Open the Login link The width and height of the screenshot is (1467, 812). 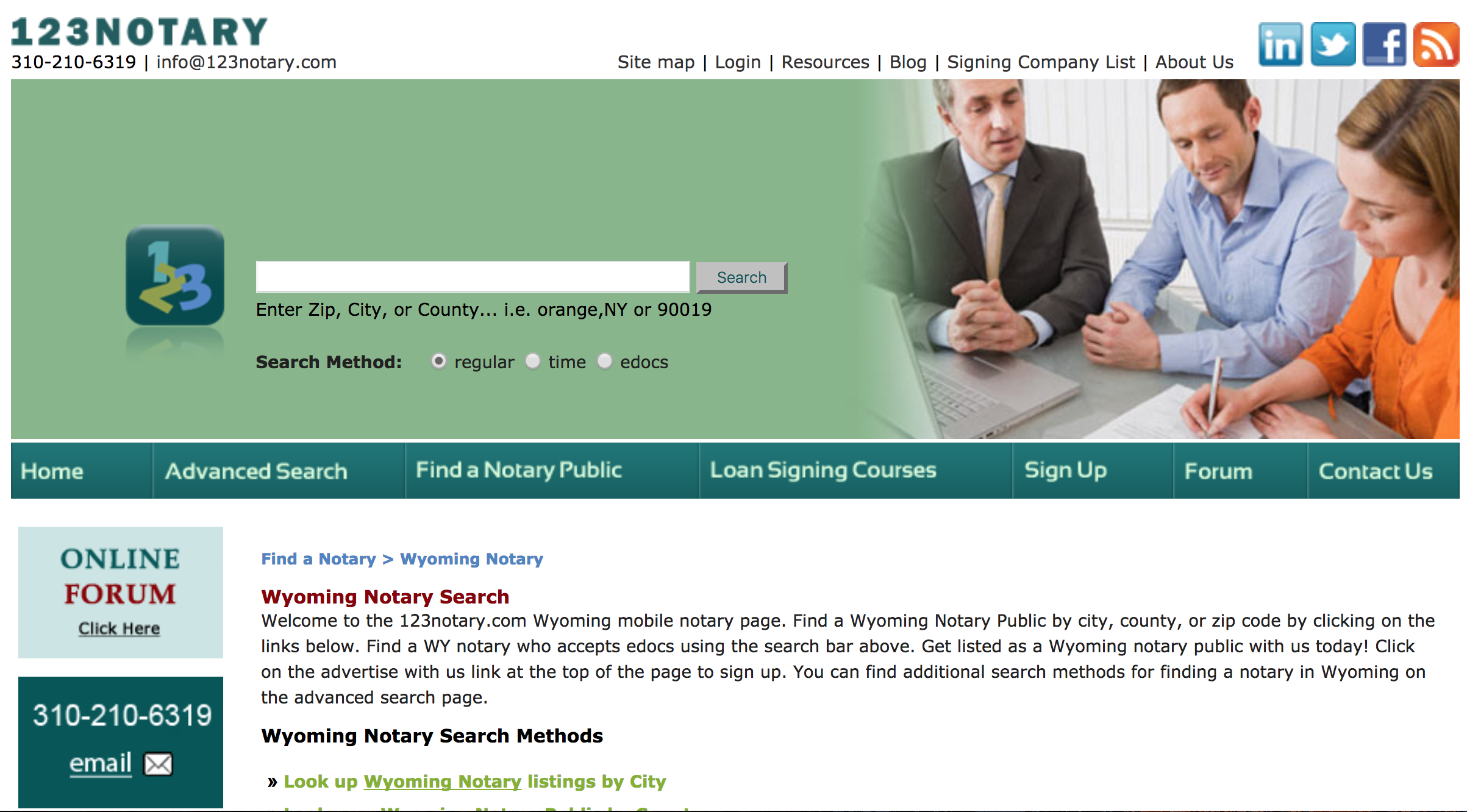(x=738, y=62)
